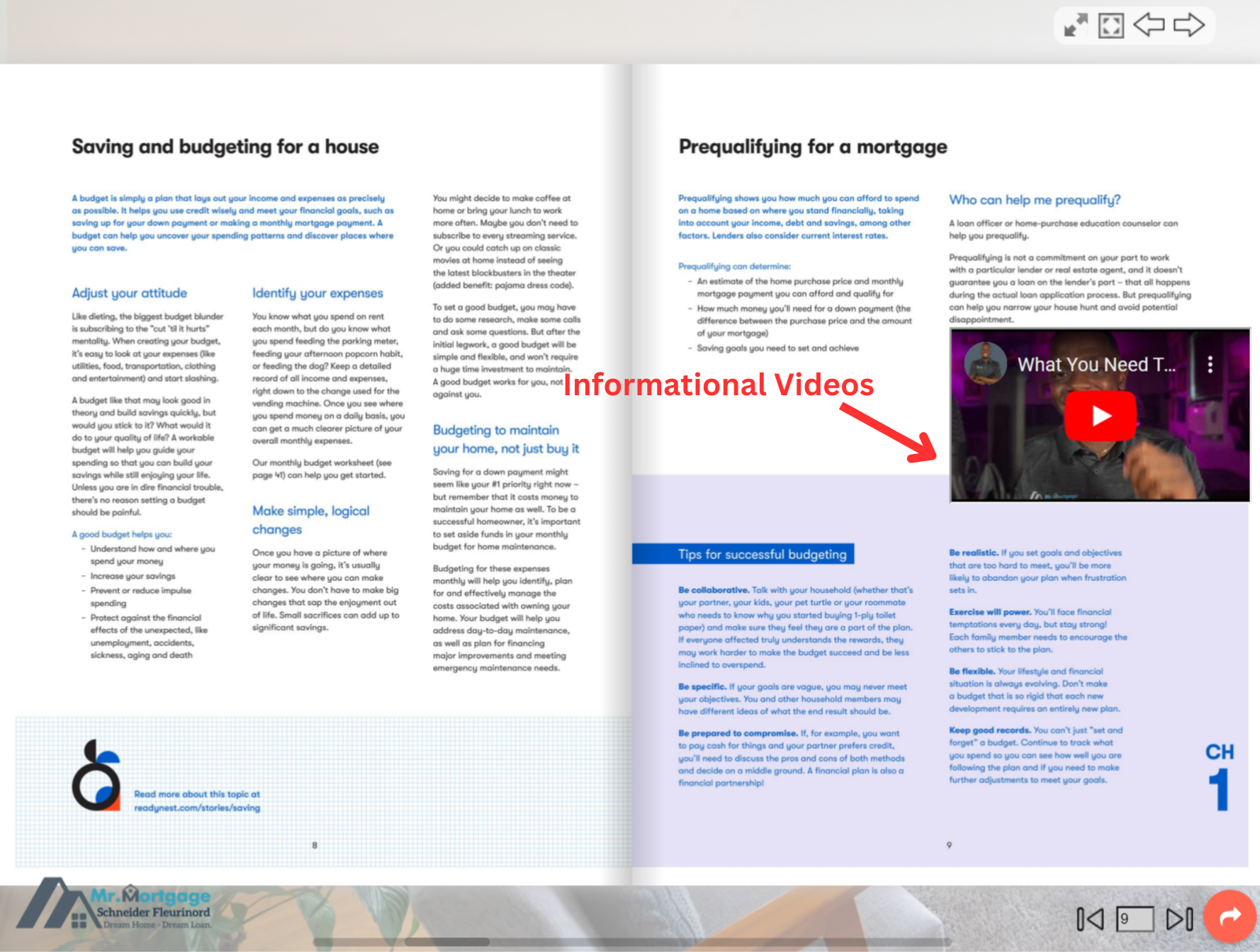
Task: Click the orange share button
Action: 1230,917
